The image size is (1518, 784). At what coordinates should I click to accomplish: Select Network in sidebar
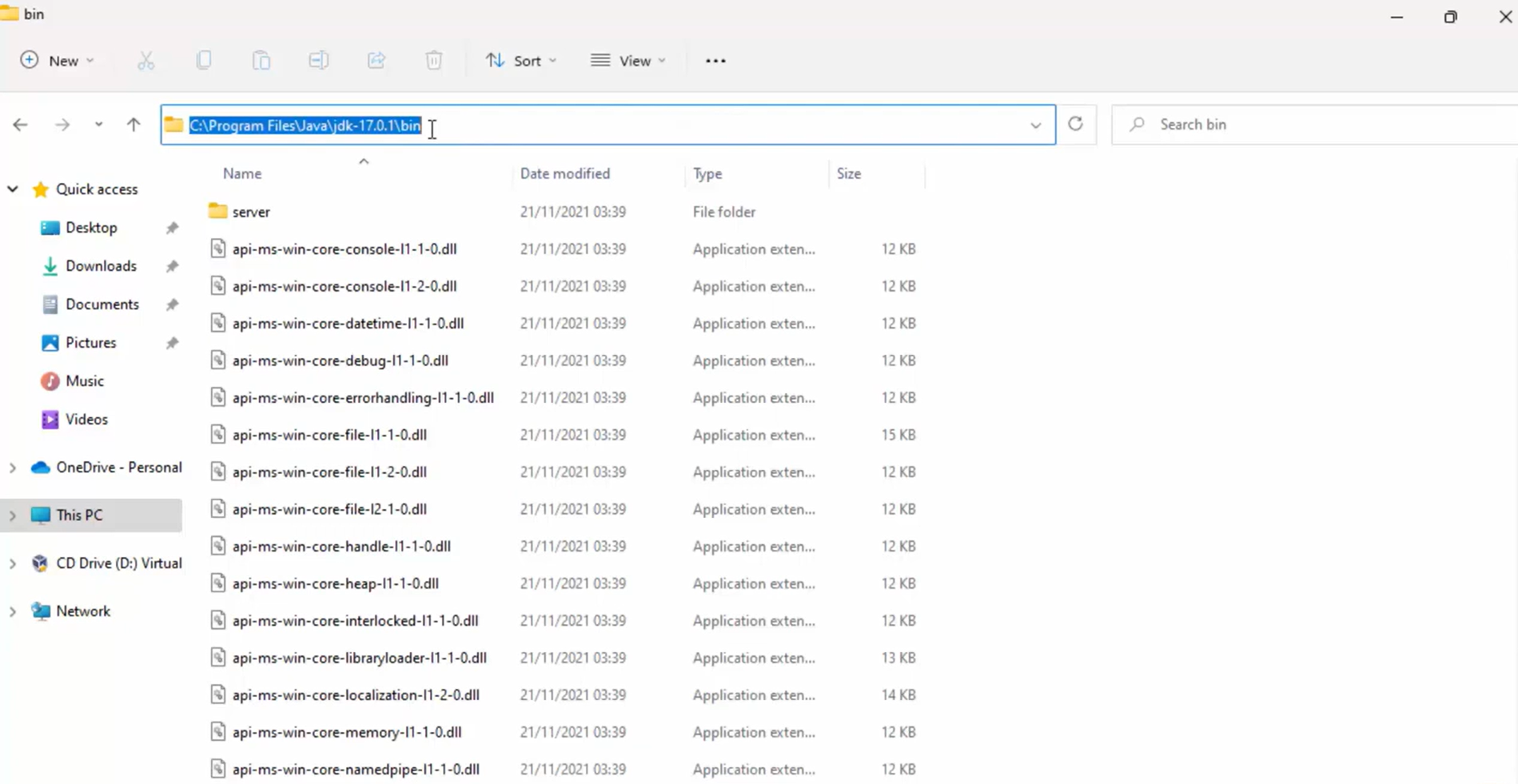[x=83, y=611]
